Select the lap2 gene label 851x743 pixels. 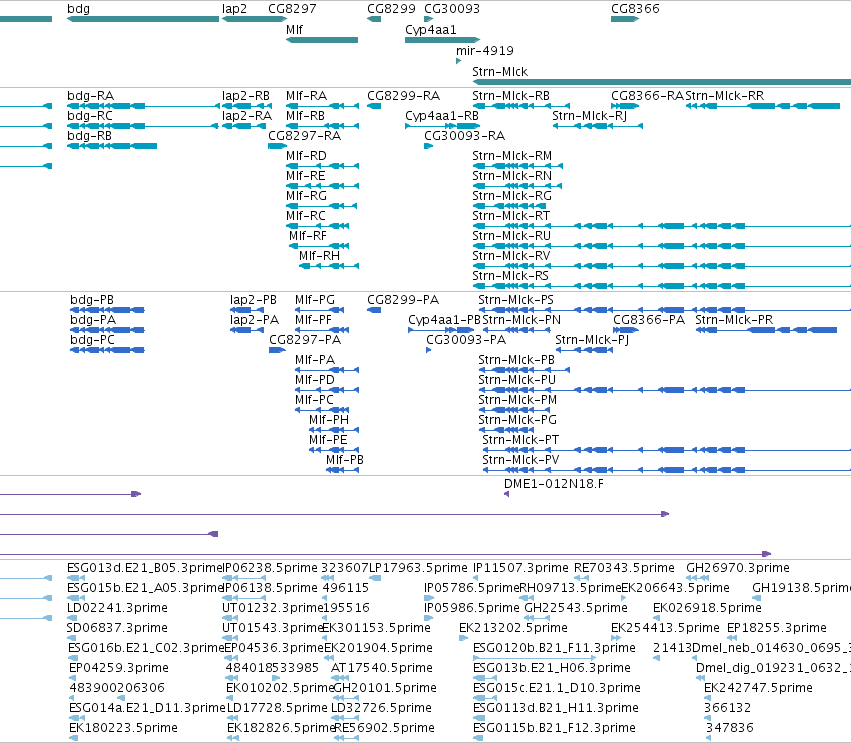[x=234, y=9]
